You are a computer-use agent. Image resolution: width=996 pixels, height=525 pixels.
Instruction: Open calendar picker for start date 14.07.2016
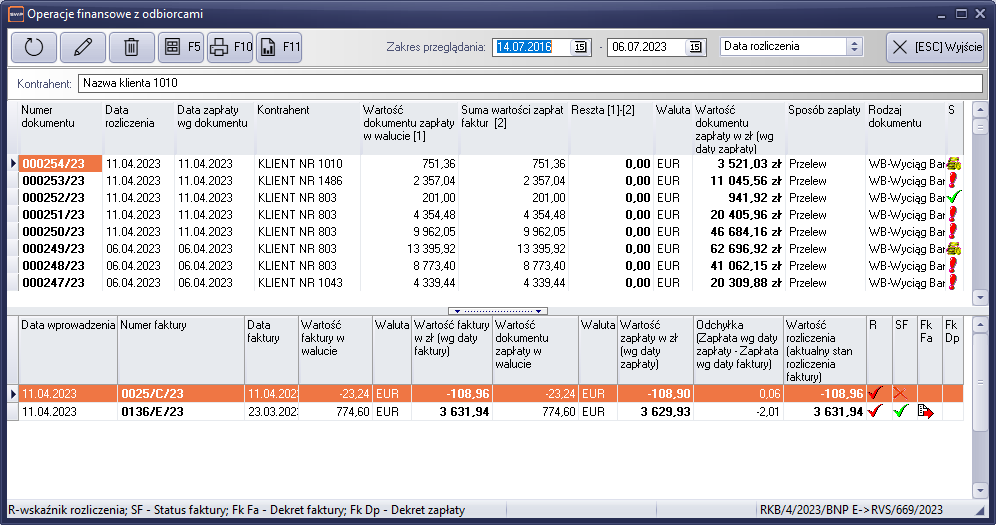tap(580, 47)
